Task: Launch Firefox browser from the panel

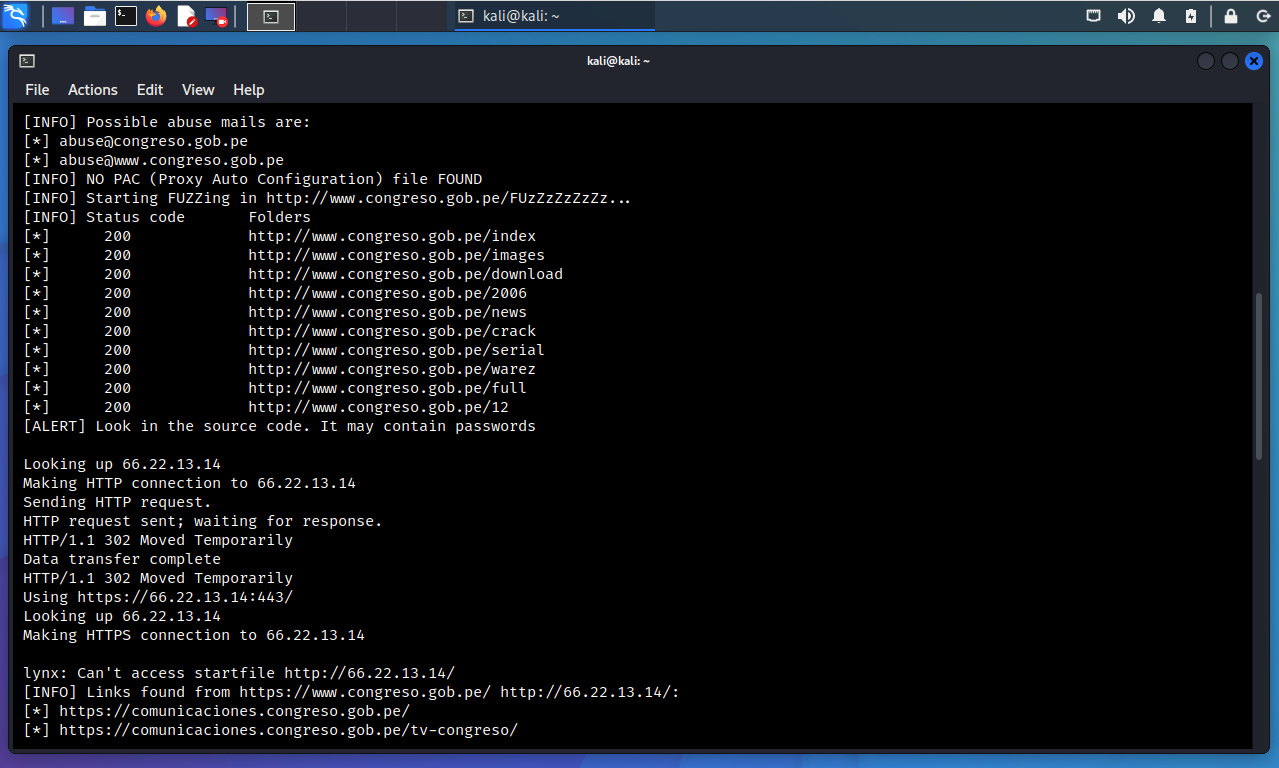Action: [x=156, y=16]
